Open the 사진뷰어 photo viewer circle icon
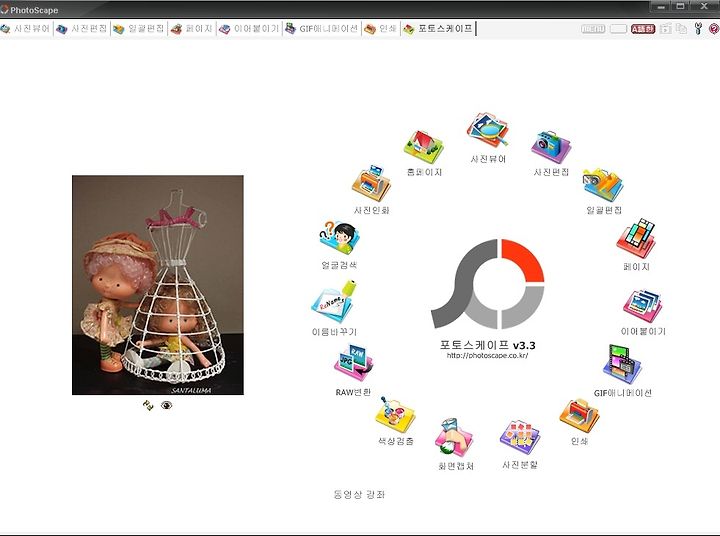 [488, 130]
